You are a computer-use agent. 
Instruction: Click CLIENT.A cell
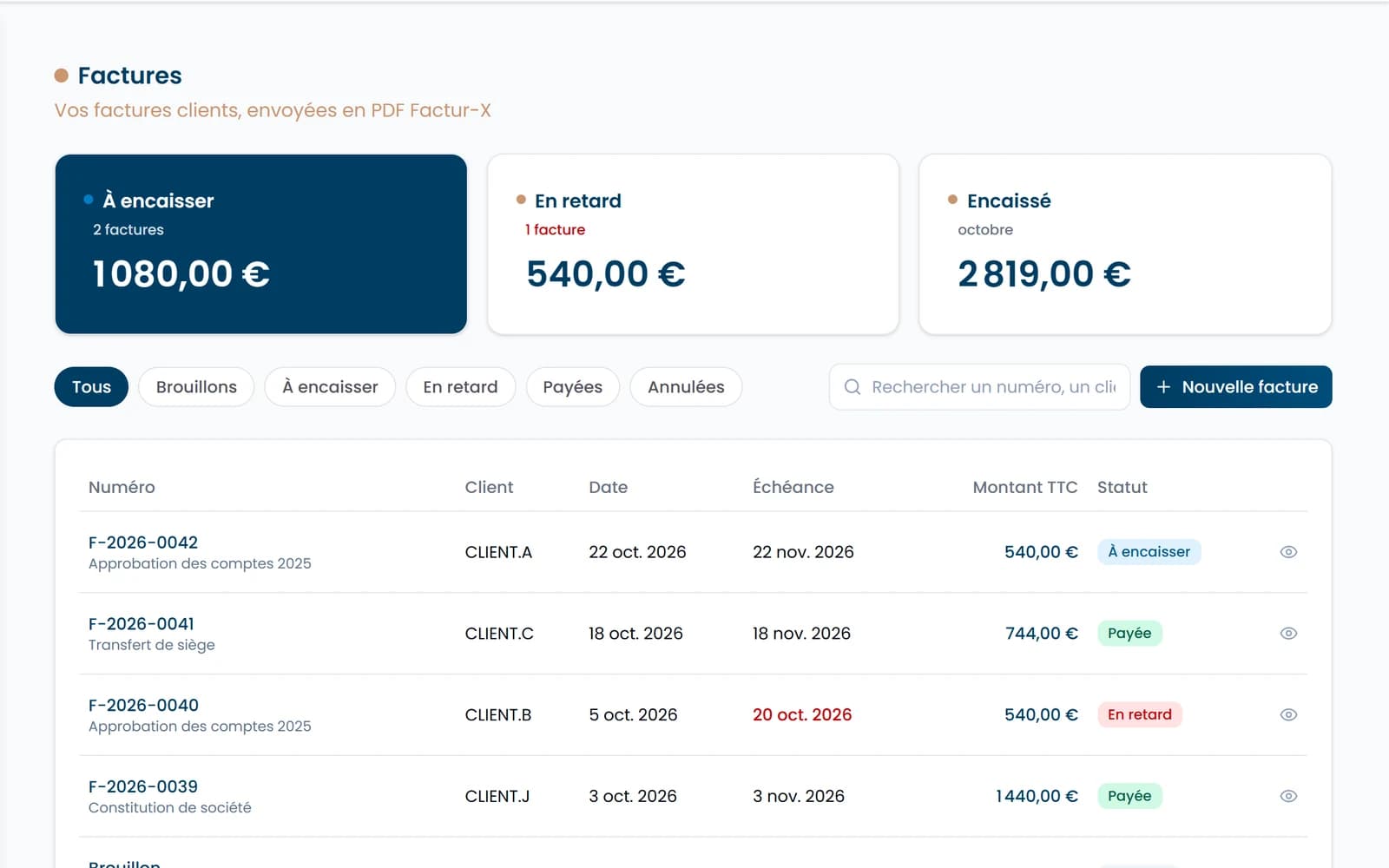pyautogui.click(x=498, y=552)
